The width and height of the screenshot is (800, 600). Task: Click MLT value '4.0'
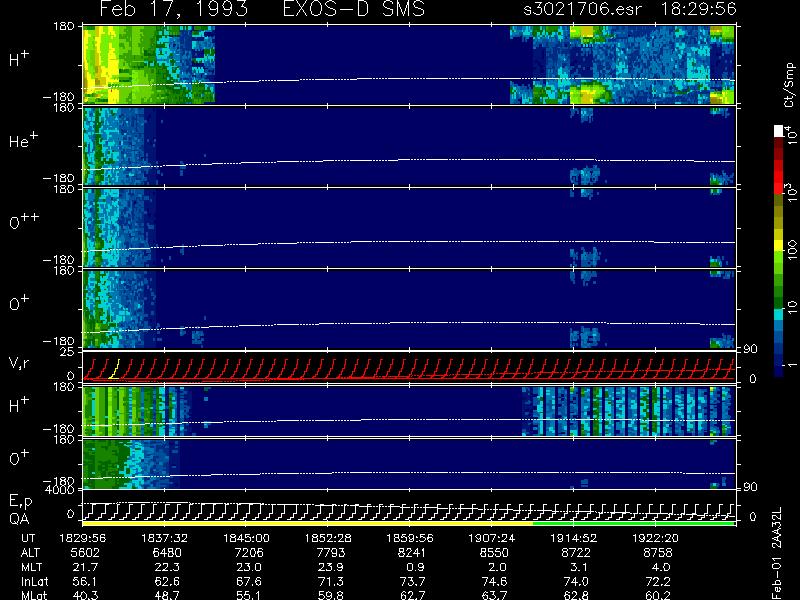661,567
